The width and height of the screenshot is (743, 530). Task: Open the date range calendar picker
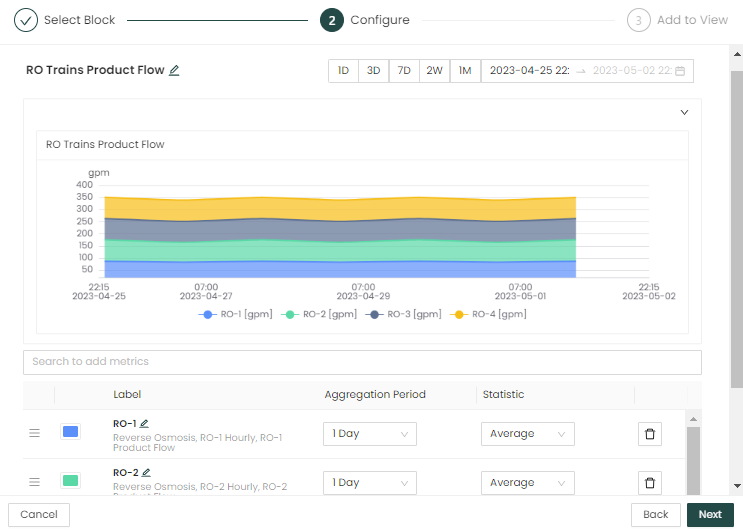tap(680, 71)
